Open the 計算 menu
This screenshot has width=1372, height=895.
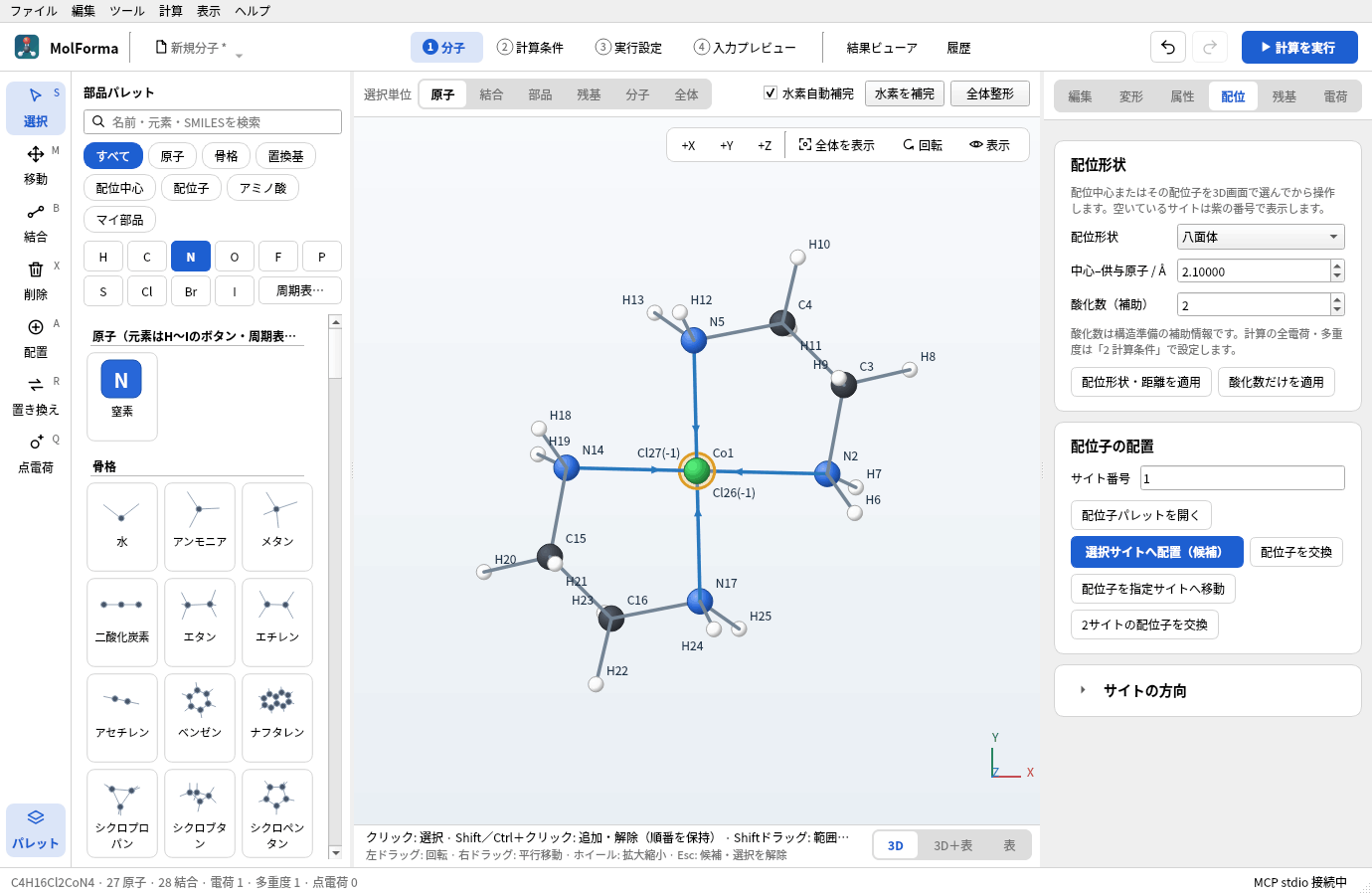pos(171,11)
